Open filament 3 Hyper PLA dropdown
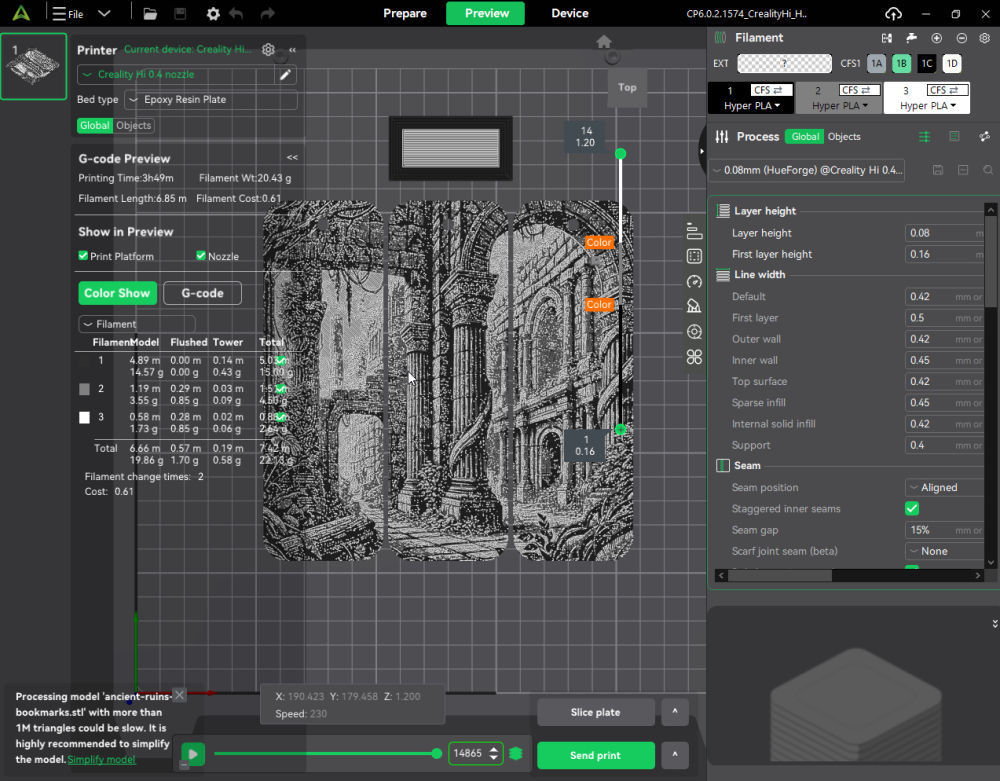Viewport: 1000px width, 781px height. click(x=928, y=106)
